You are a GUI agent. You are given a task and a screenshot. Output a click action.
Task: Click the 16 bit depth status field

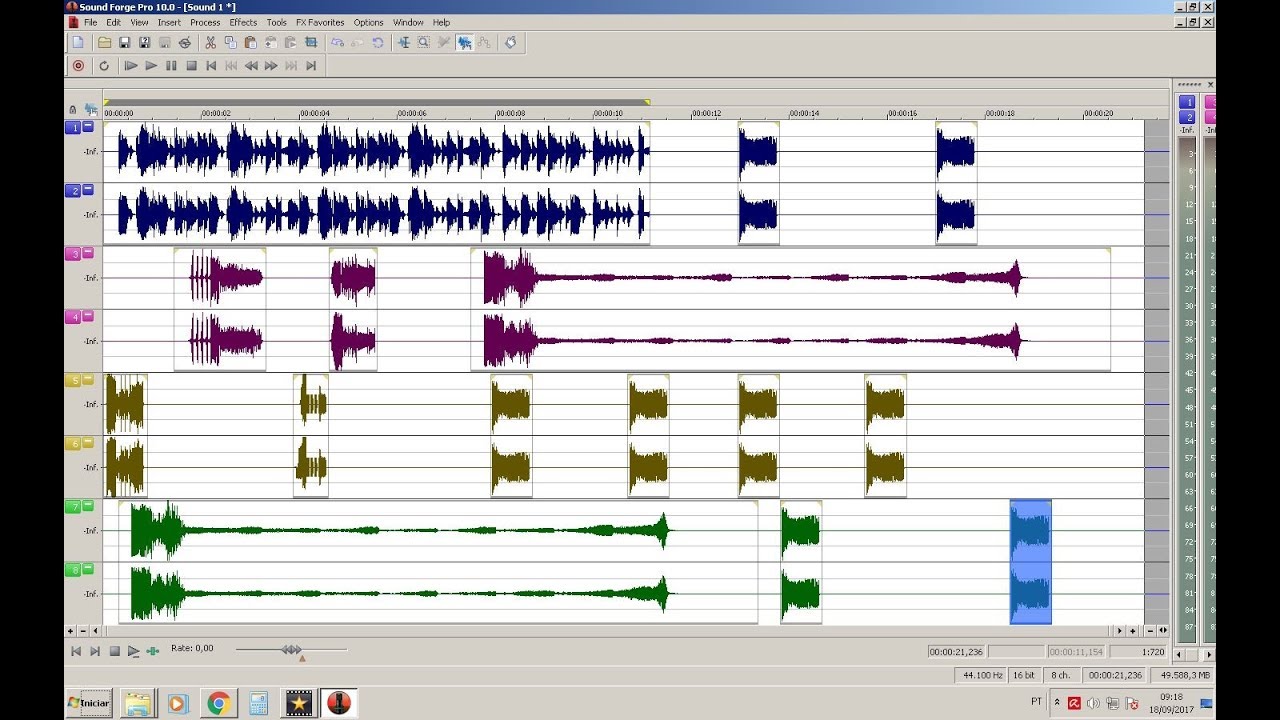point(1024,675)
